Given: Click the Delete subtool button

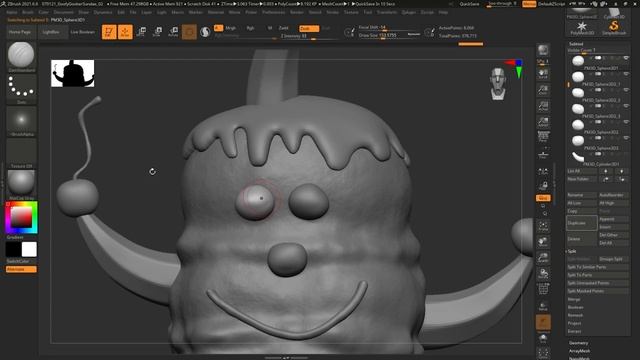Looking at the screenshot, I should click(x=582, y=239).
